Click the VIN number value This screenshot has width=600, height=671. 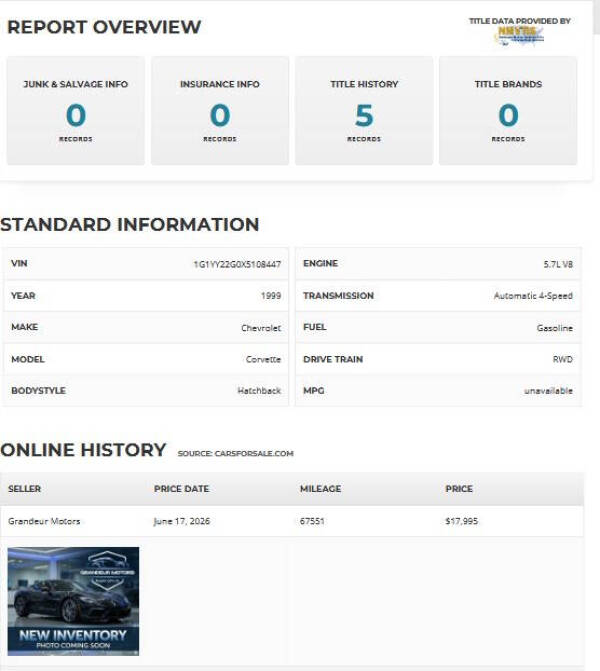click(x=238, y=264)
